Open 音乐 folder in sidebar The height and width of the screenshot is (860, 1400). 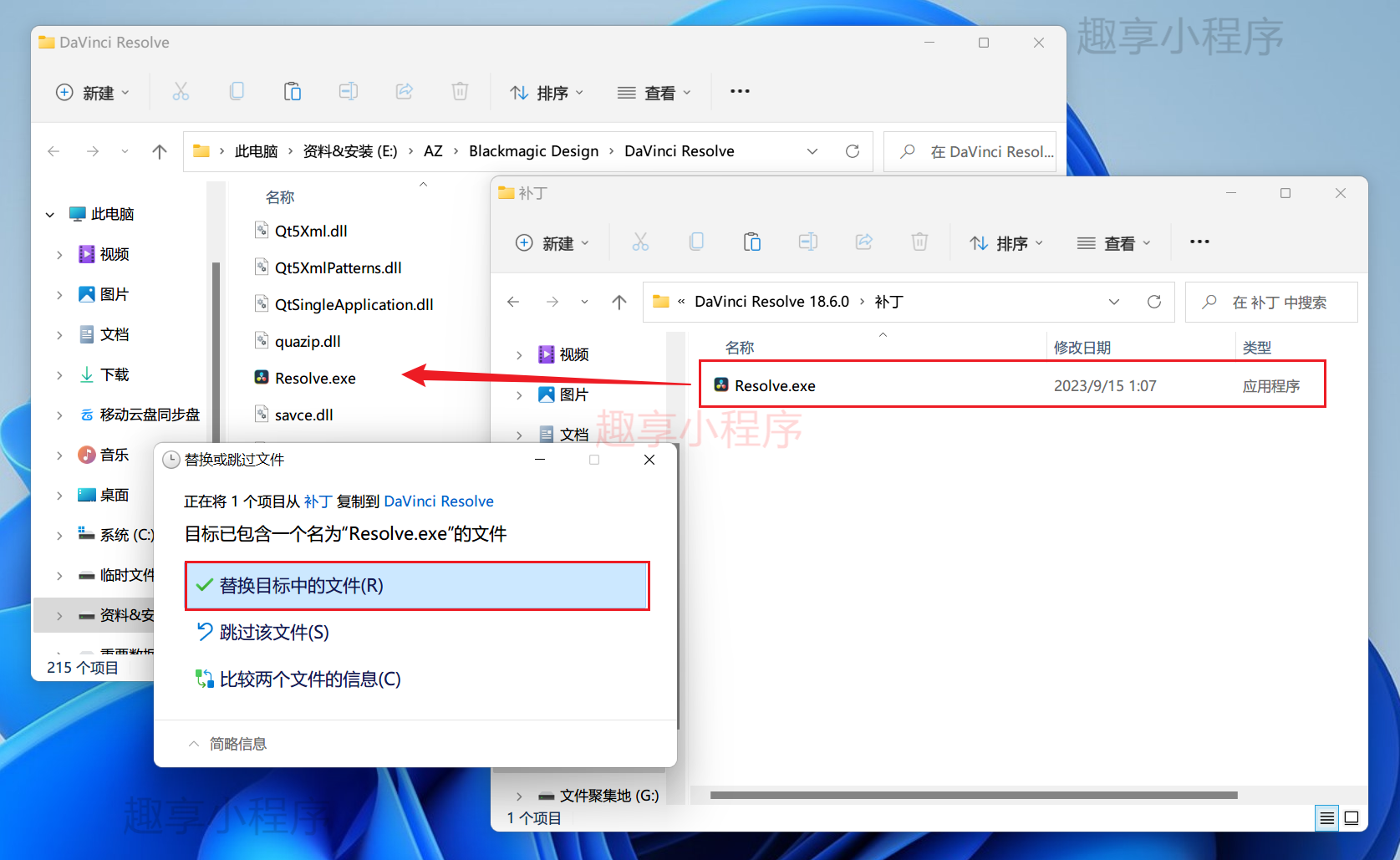pyautogui.click(x=104, y=455)
